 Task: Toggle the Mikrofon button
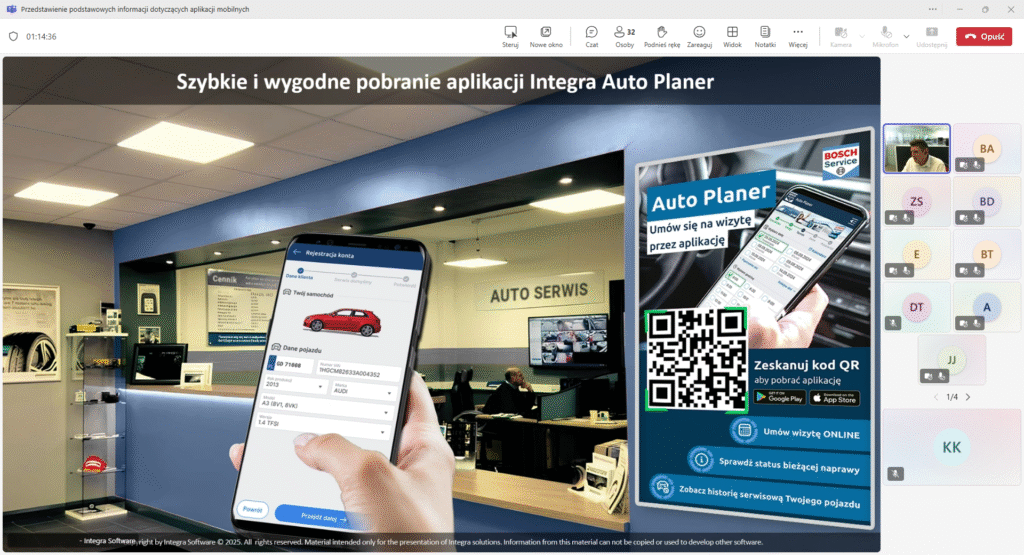tap(886, 37)
